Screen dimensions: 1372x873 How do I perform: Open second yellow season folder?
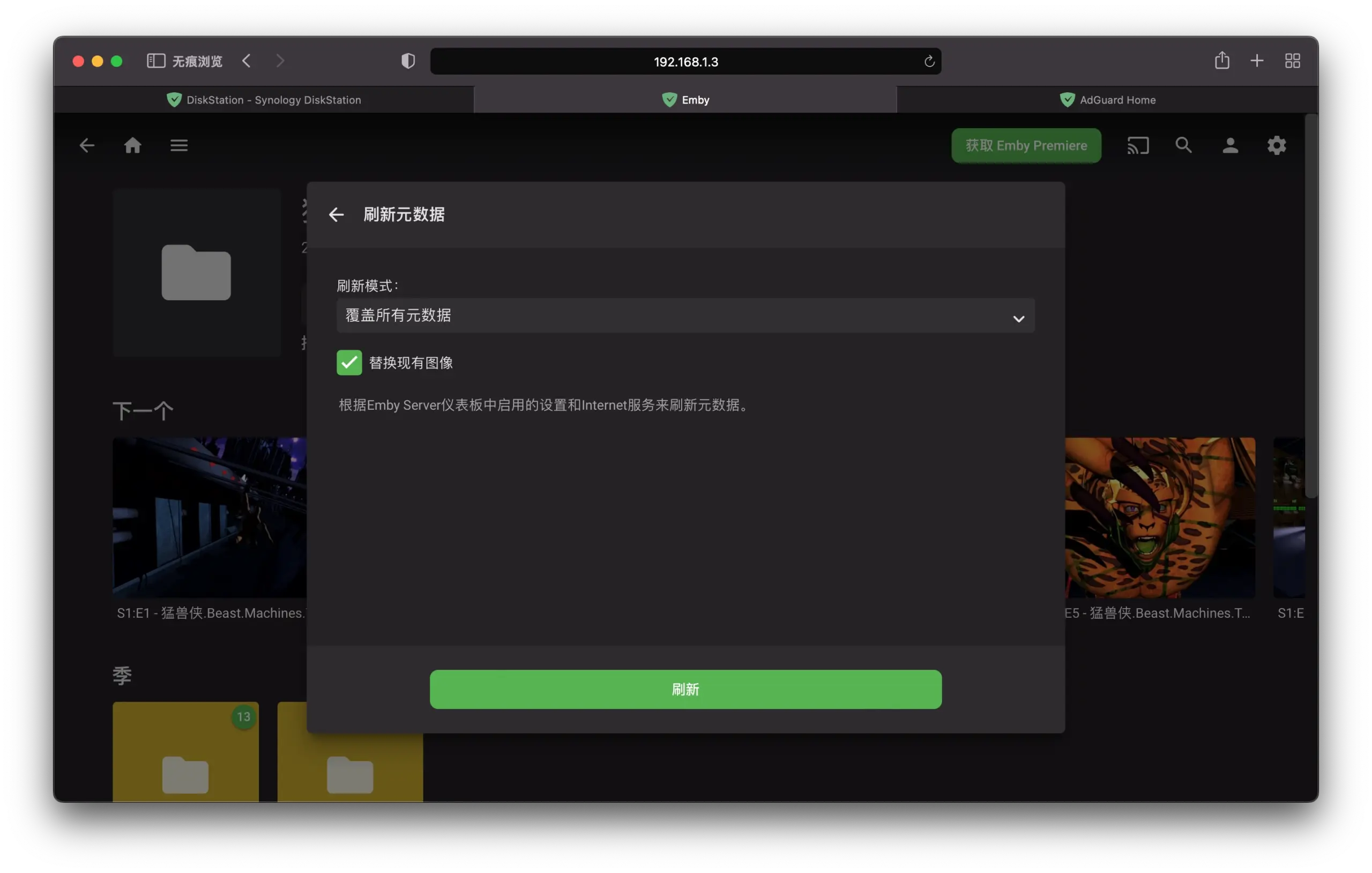(350, 767)
